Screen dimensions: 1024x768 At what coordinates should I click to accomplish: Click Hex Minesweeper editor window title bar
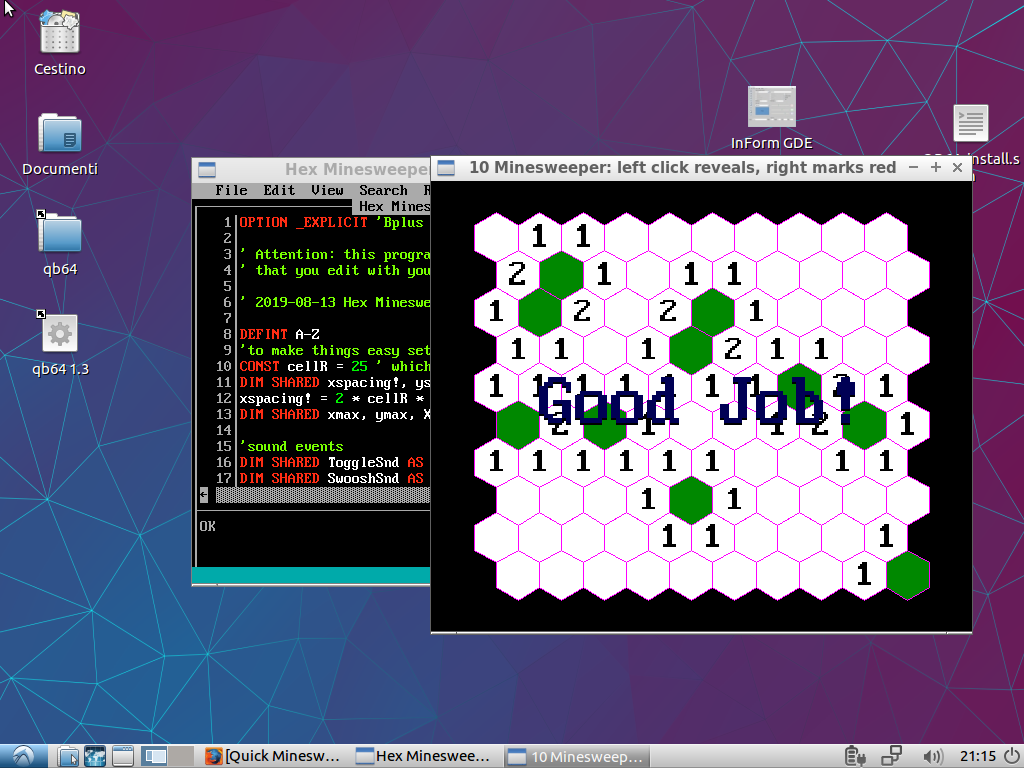(x=312, y=170)
